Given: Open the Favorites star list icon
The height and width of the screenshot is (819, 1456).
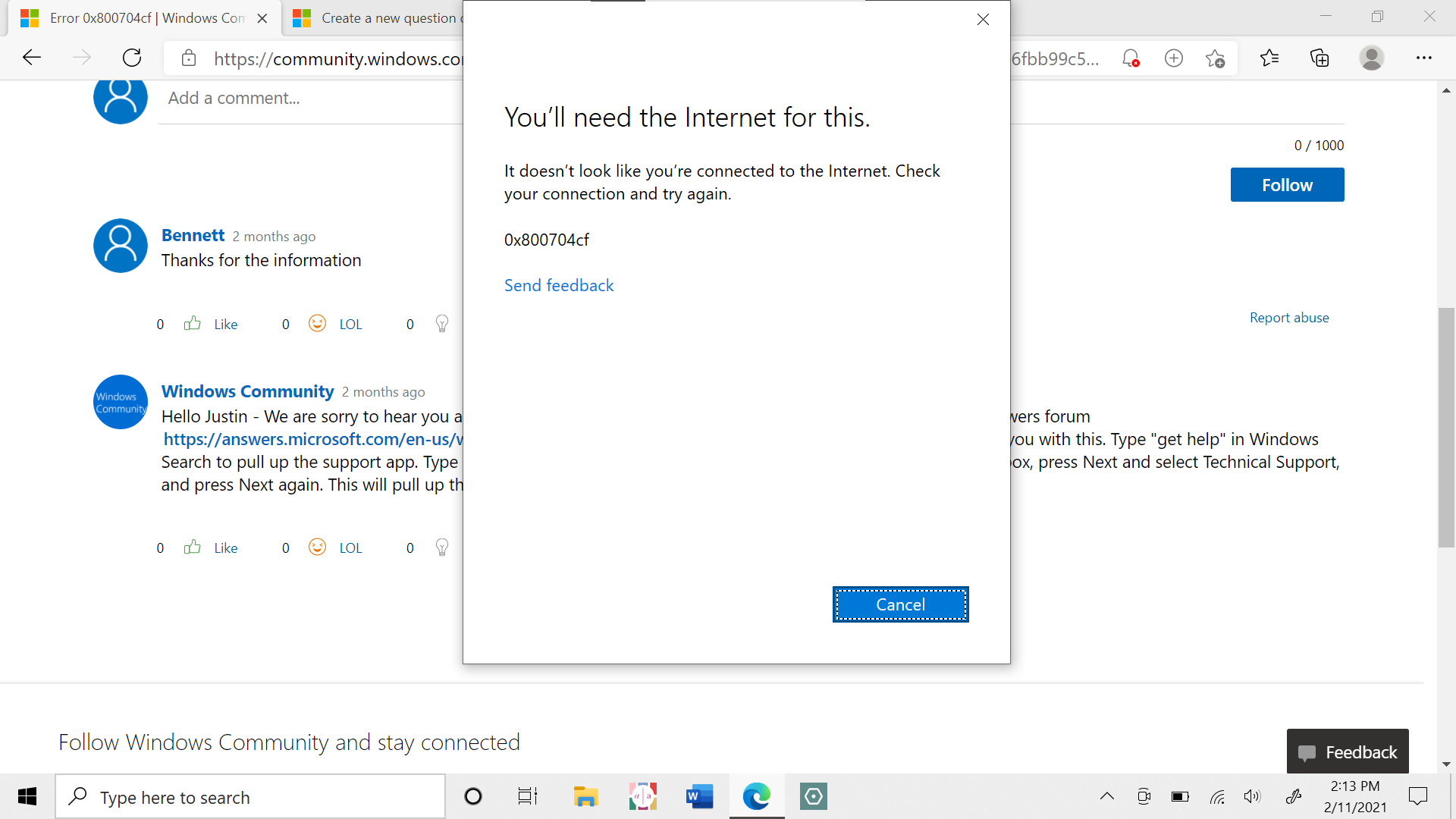Looking at the screenshot, I should pos(1269,58).
